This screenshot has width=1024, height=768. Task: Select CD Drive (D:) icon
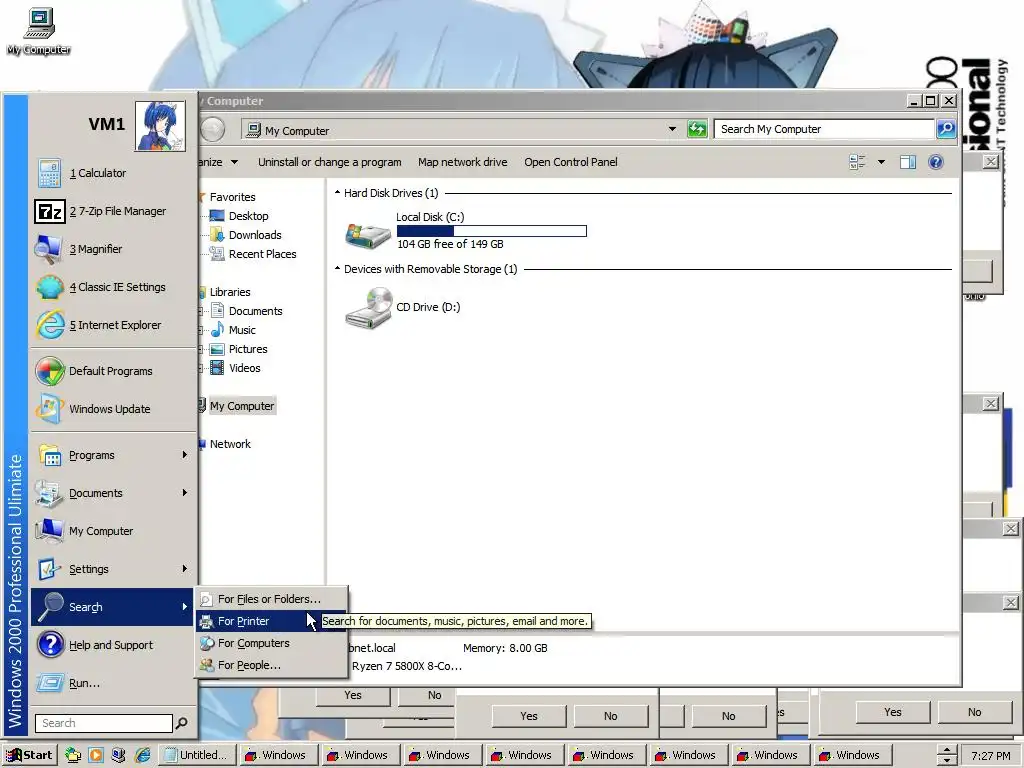pyautogui.click(x=368, y=308)
